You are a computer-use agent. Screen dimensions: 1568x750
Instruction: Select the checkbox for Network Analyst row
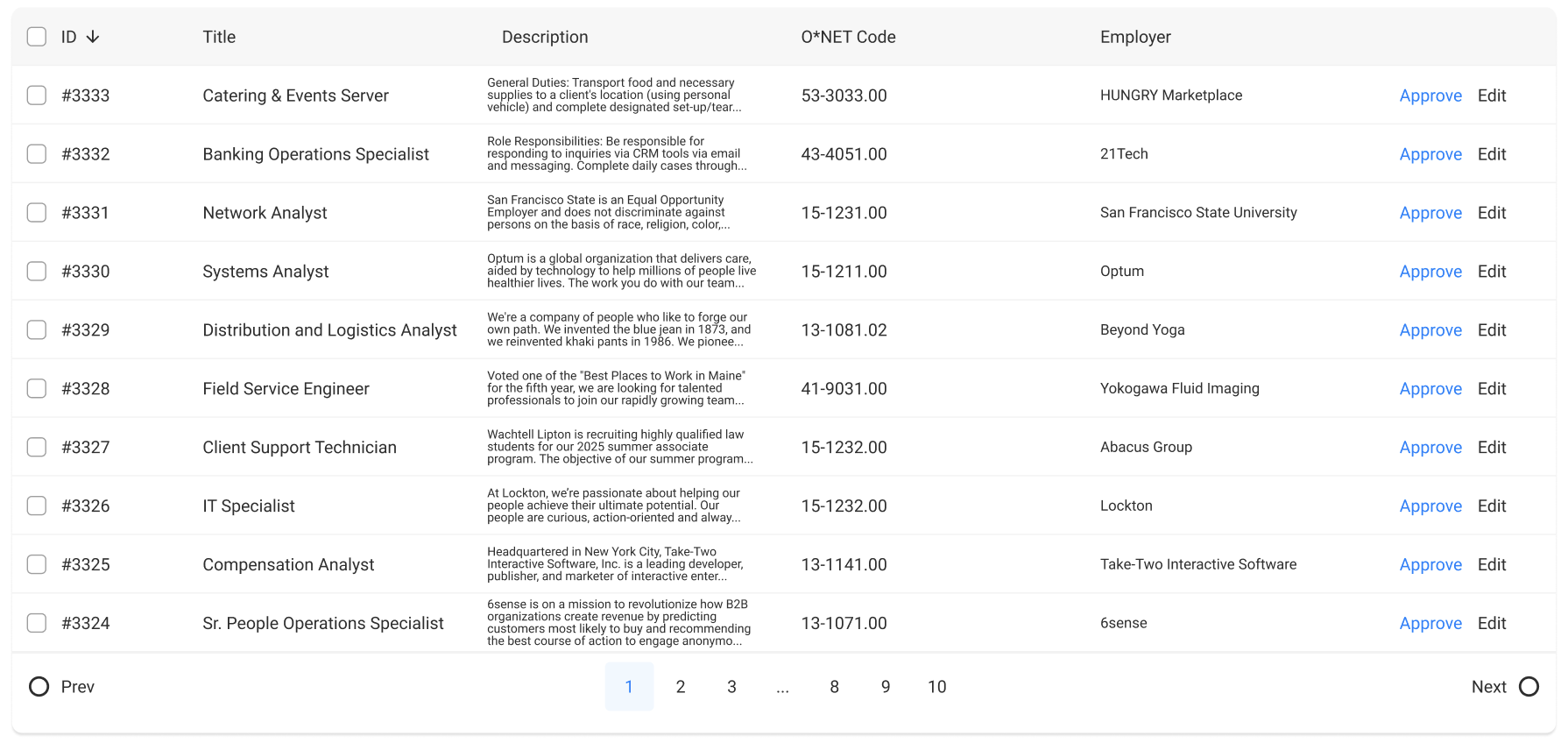37,213
